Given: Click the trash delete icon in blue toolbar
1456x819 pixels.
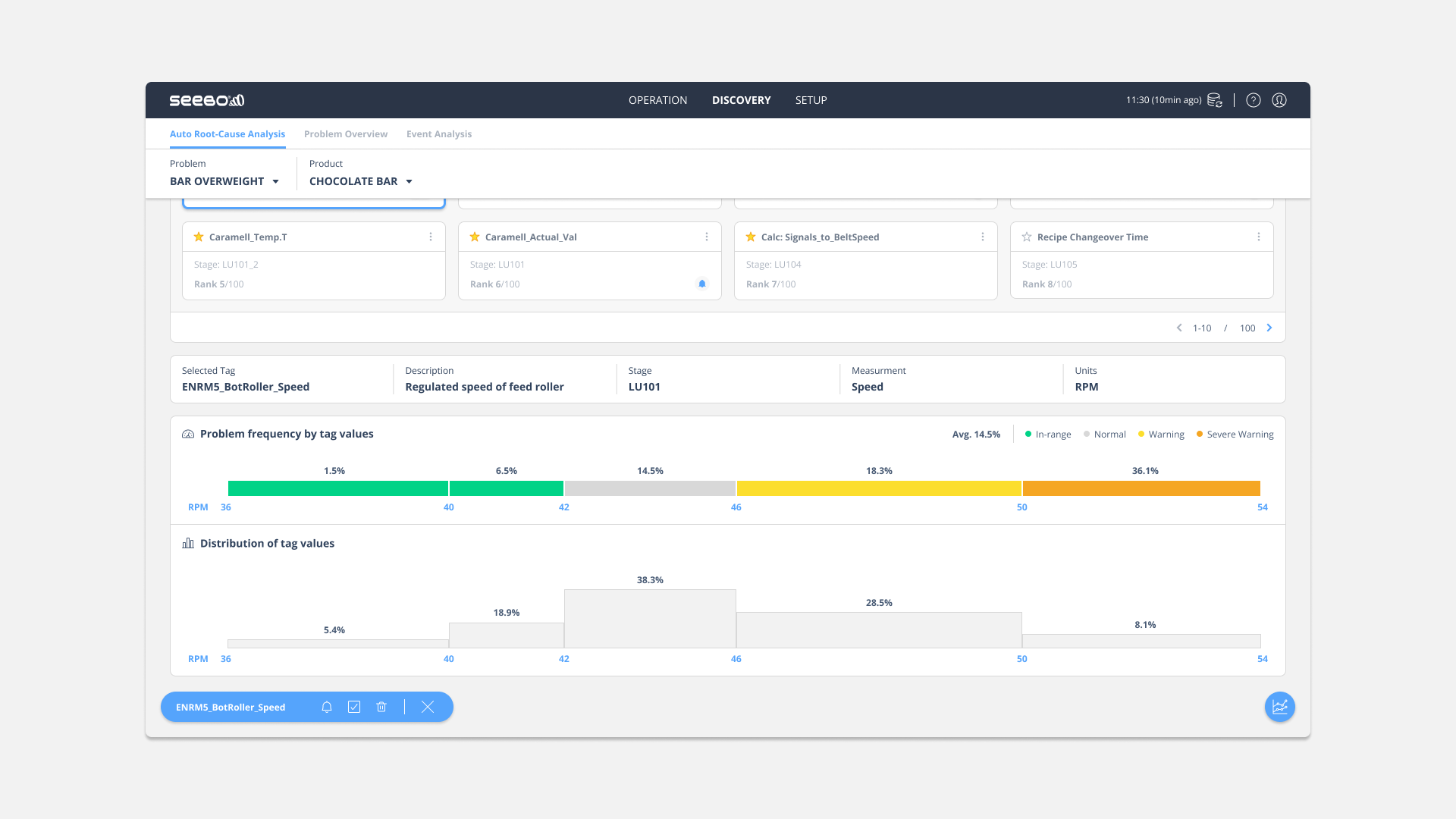Looking at the screenshot, I should [381, 707].
